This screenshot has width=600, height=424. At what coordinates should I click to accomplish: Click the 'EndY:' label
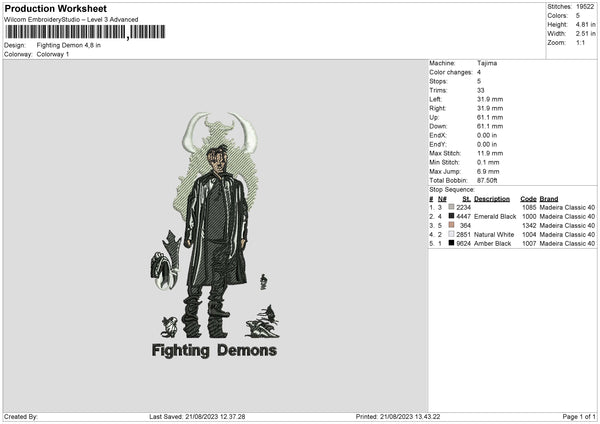(438, 144)
